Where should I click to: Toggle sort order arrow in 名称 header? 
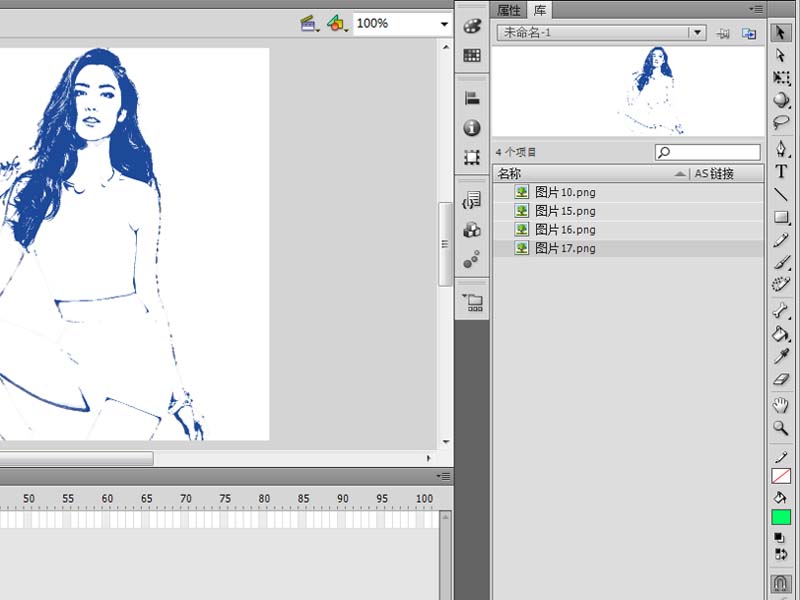point(679,174)
